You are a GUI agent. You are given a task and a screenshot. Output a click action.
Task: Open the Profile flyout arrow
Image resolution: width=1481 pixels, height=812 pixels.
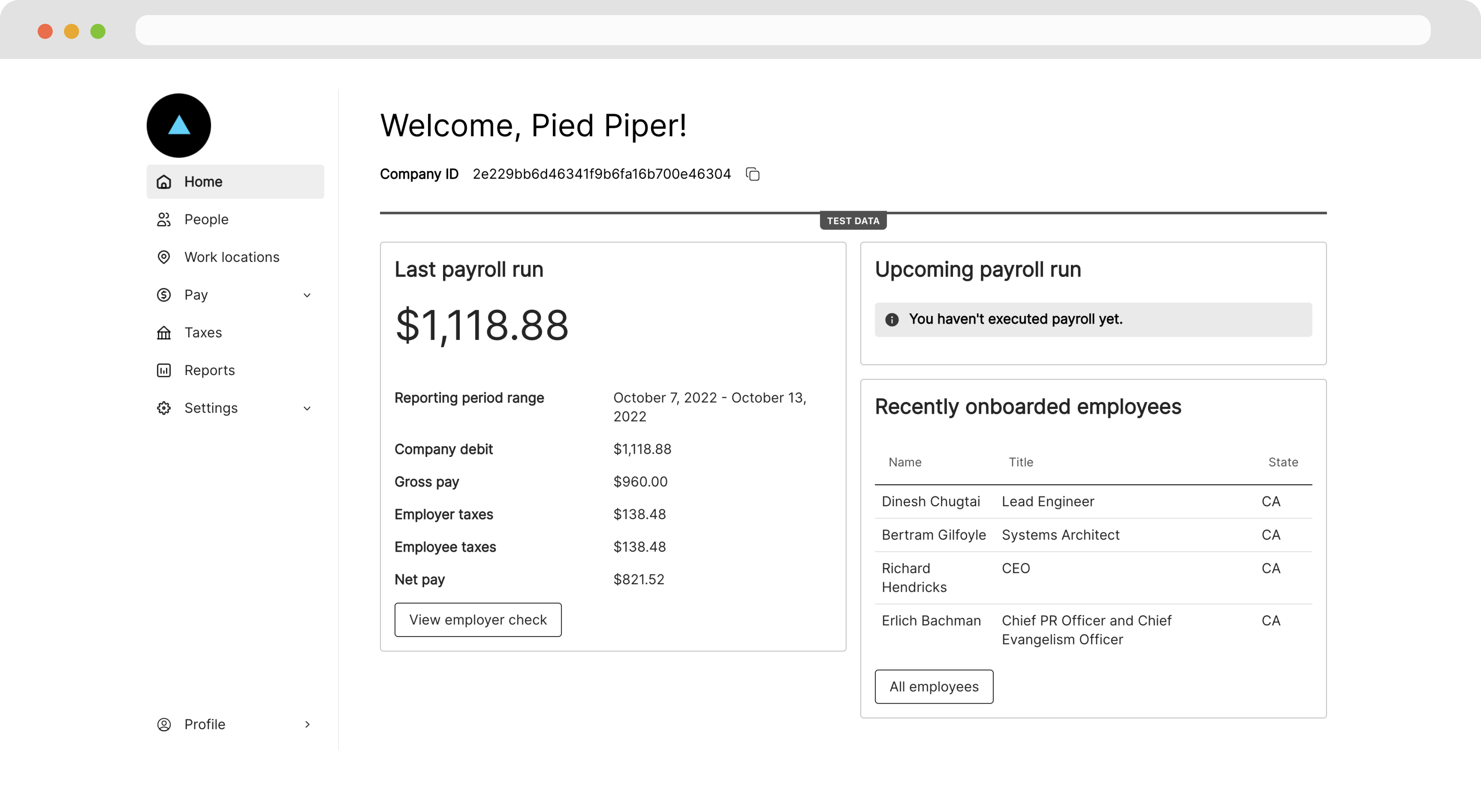[x=307, y=724]
